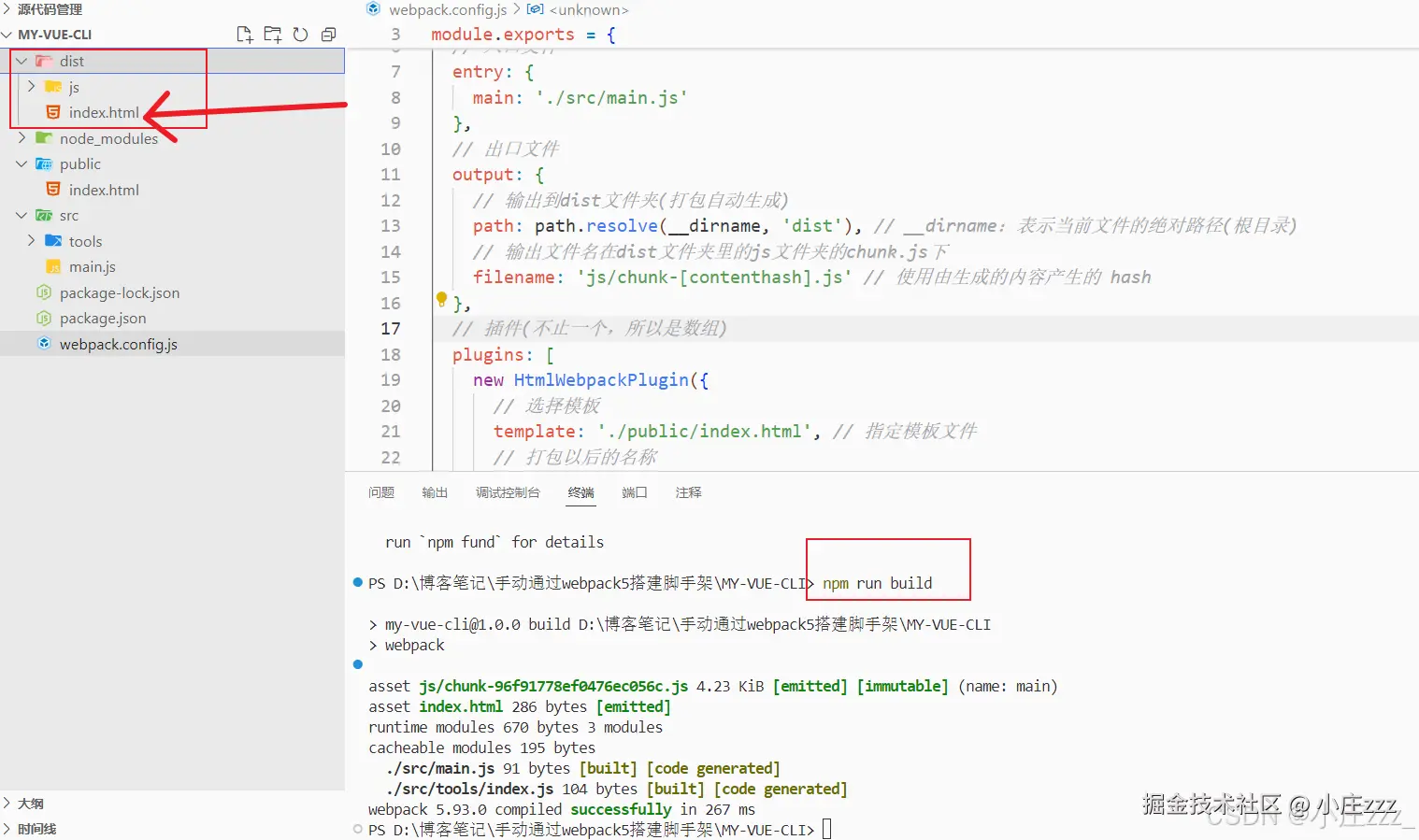
Task: Open main.js in the src folder
Action: coord(93,266)
